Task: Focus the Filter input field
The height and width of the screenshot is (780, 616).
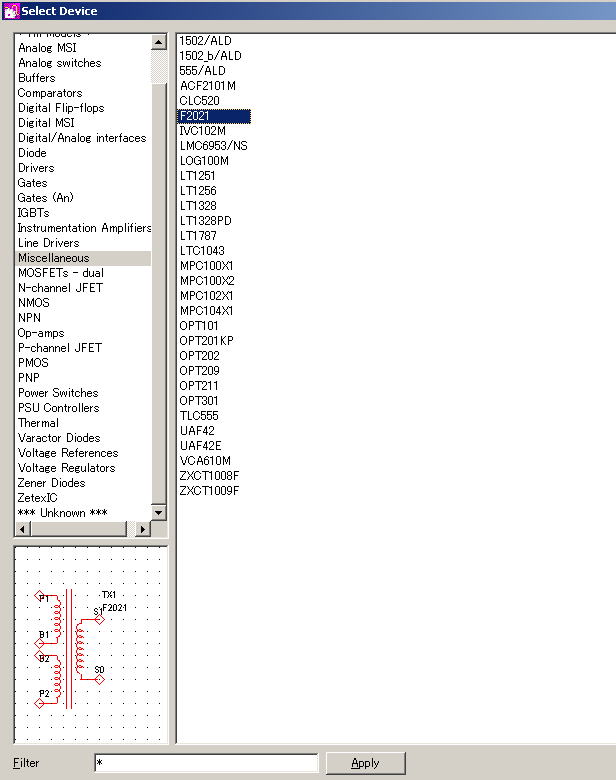Action: [206, 763]
